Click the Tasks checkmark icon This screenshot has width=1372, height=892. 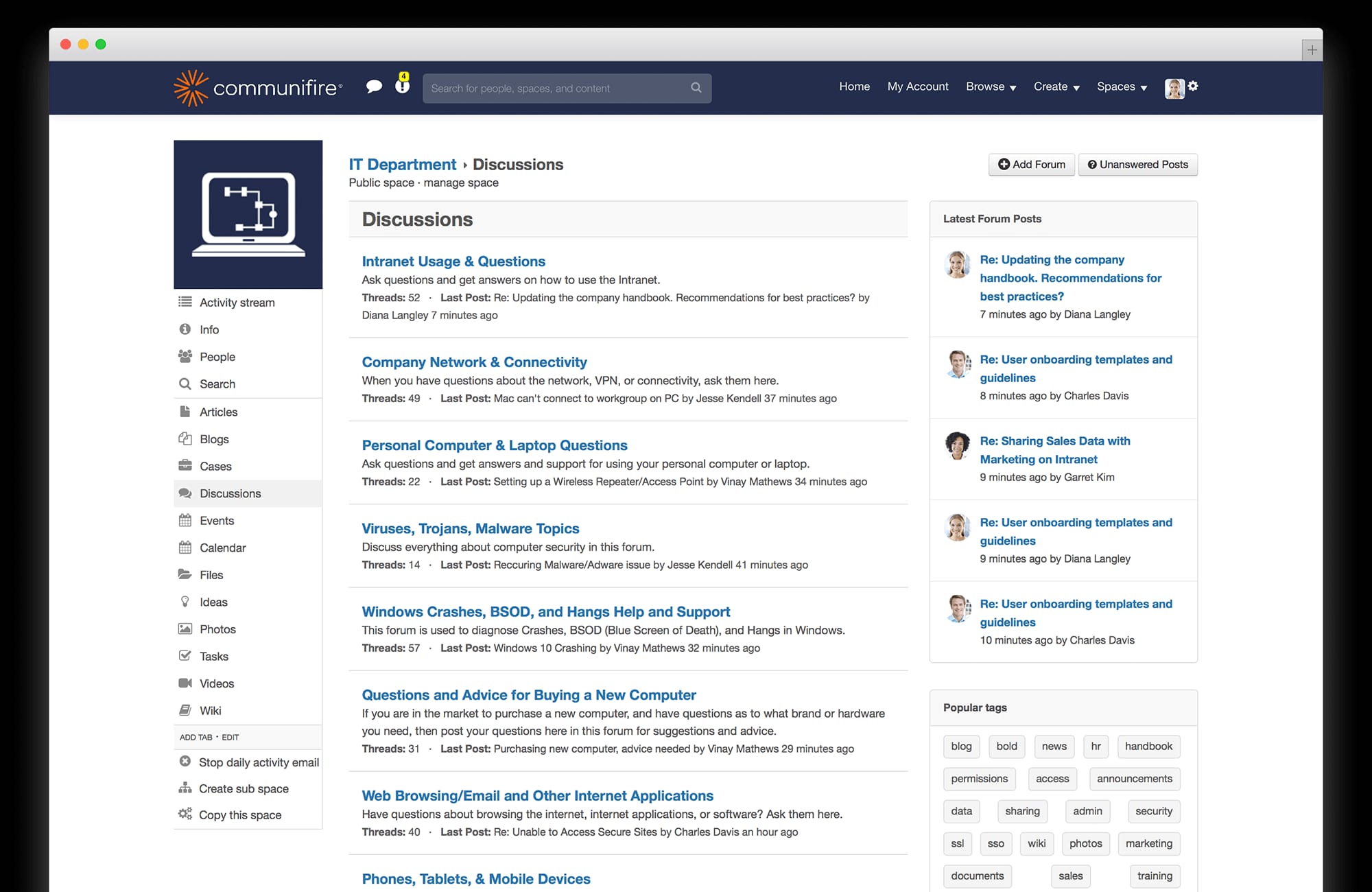185,656
